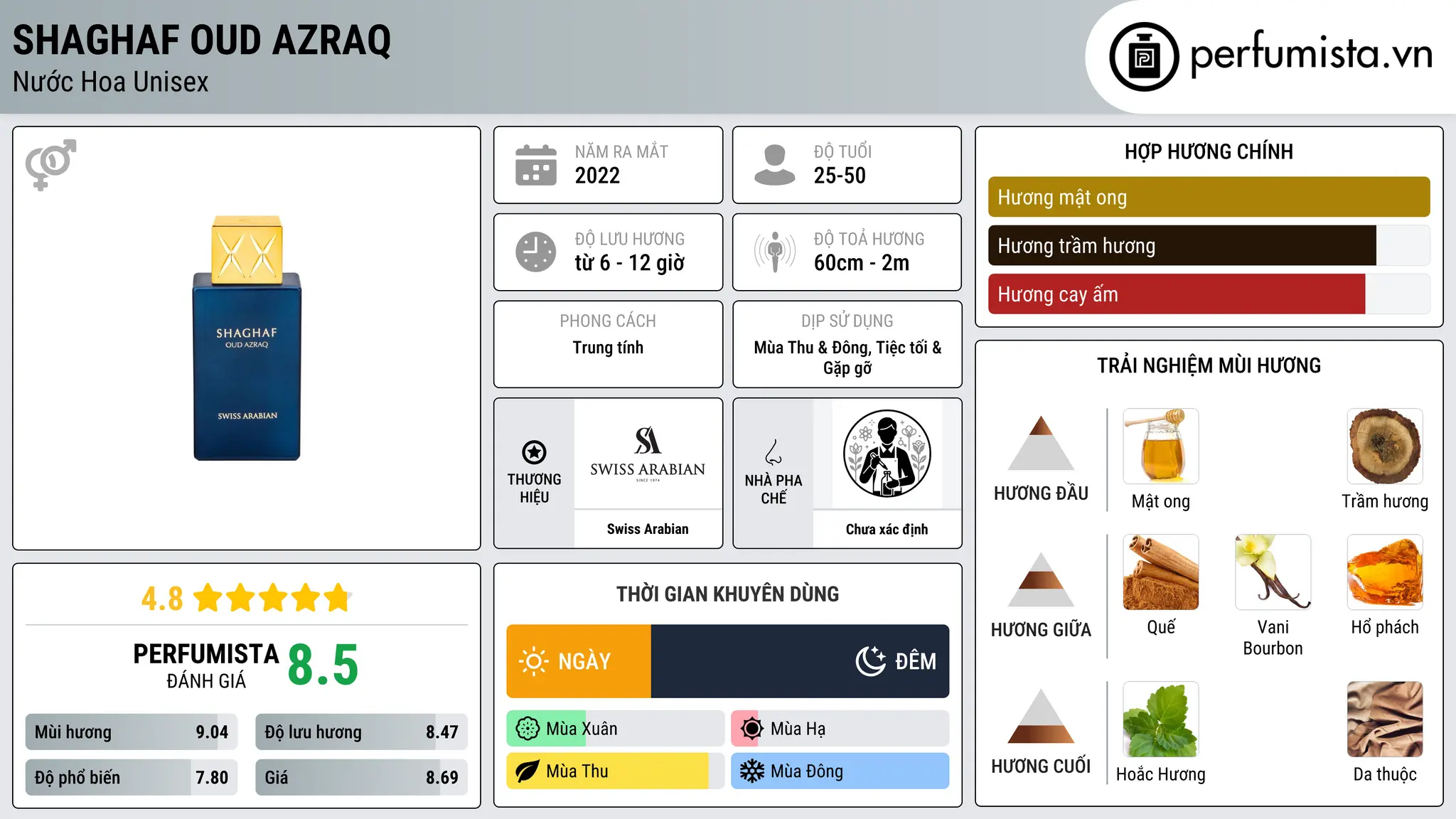
Task: Click the Độ lưu hương 8.47 score bar
Action: [x=361, y=732]
